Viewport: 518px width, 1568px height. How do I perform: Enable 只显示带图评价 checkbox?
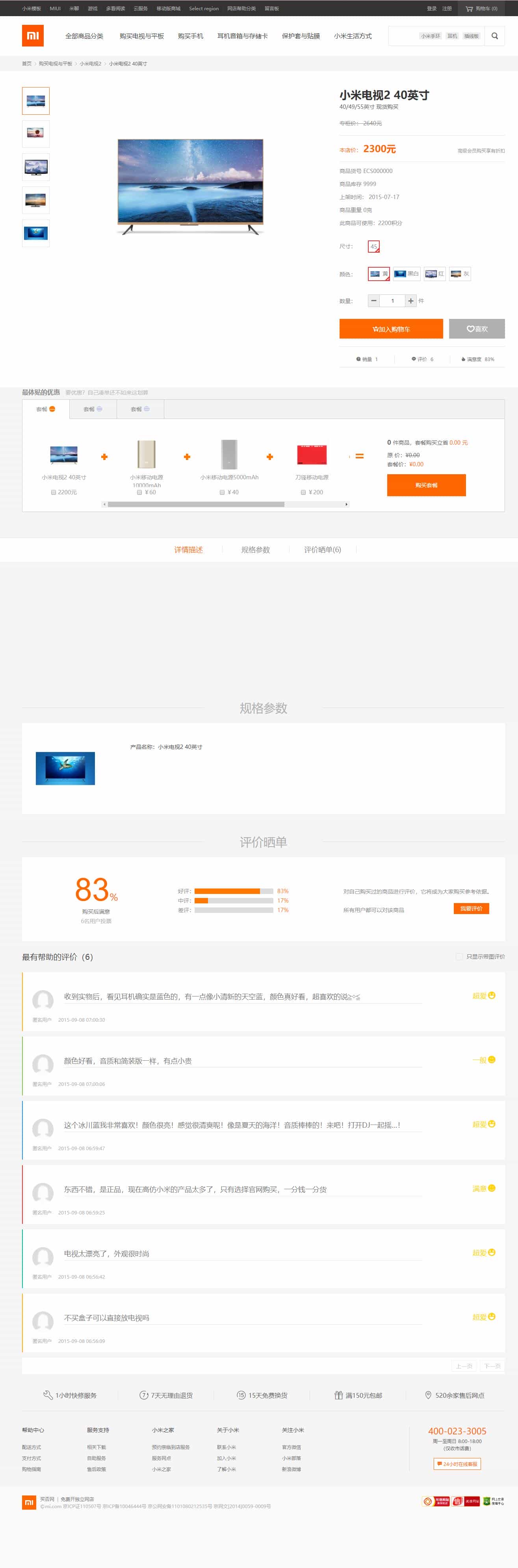pos(459,956)
